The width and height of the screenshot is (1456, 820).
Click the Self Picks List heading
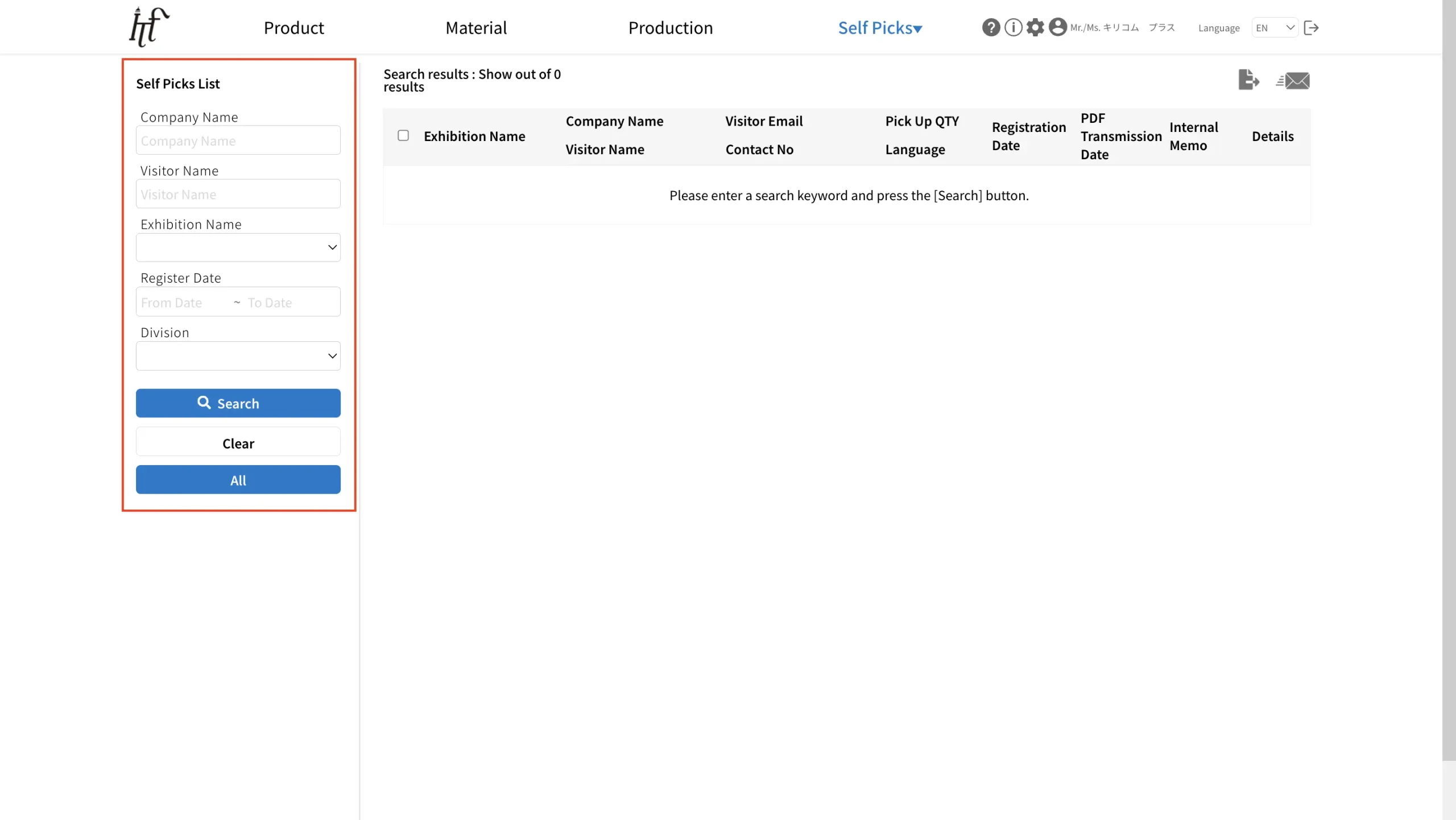click(177, 84)
